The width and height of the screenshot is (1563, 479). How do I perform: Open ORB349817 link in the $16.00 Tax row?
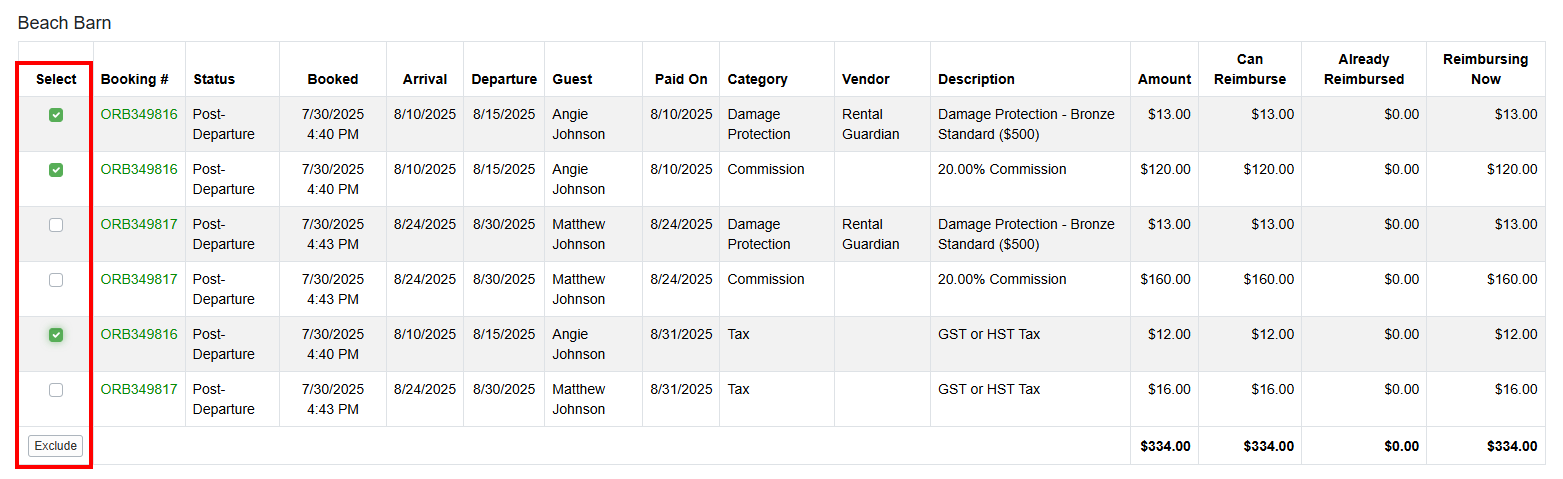click(139, 390)
